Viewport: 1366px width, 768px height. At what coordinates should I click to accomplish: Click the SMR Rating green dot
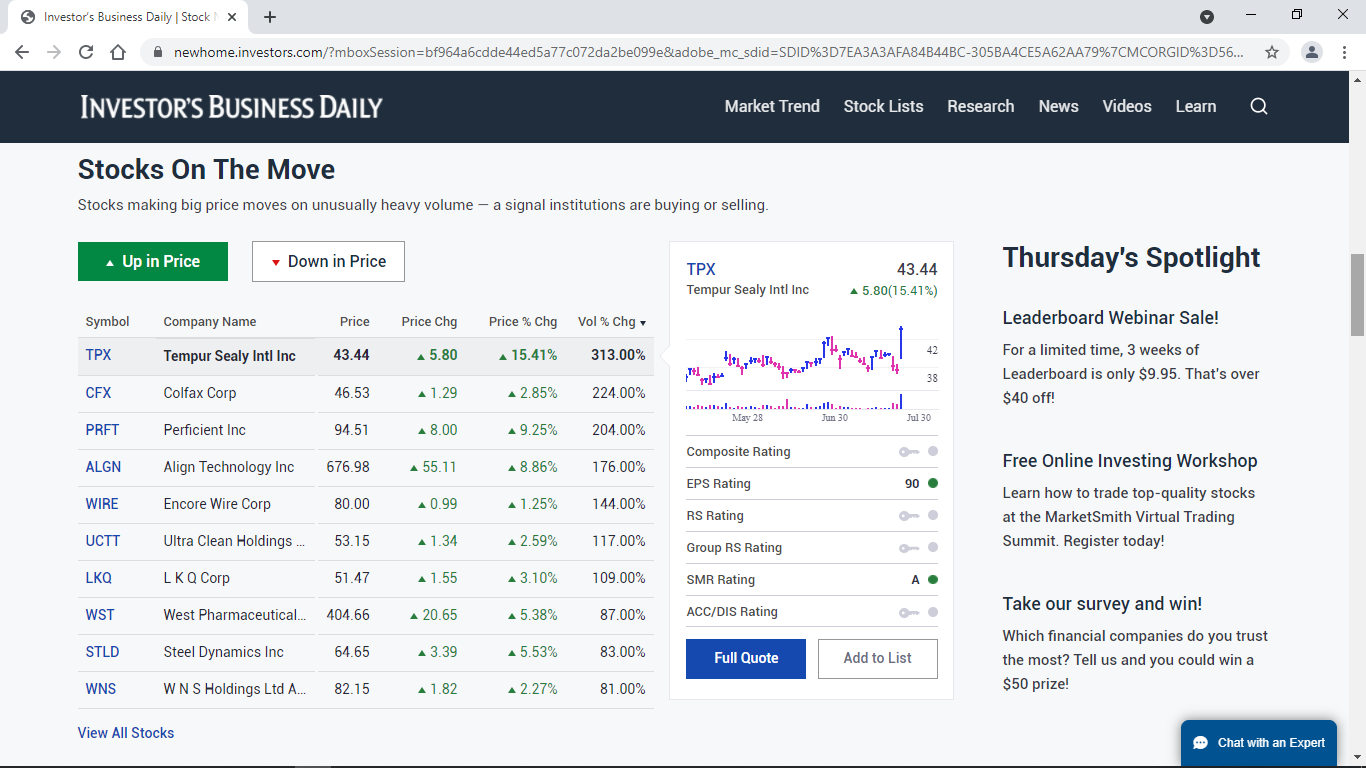point(933,580)
